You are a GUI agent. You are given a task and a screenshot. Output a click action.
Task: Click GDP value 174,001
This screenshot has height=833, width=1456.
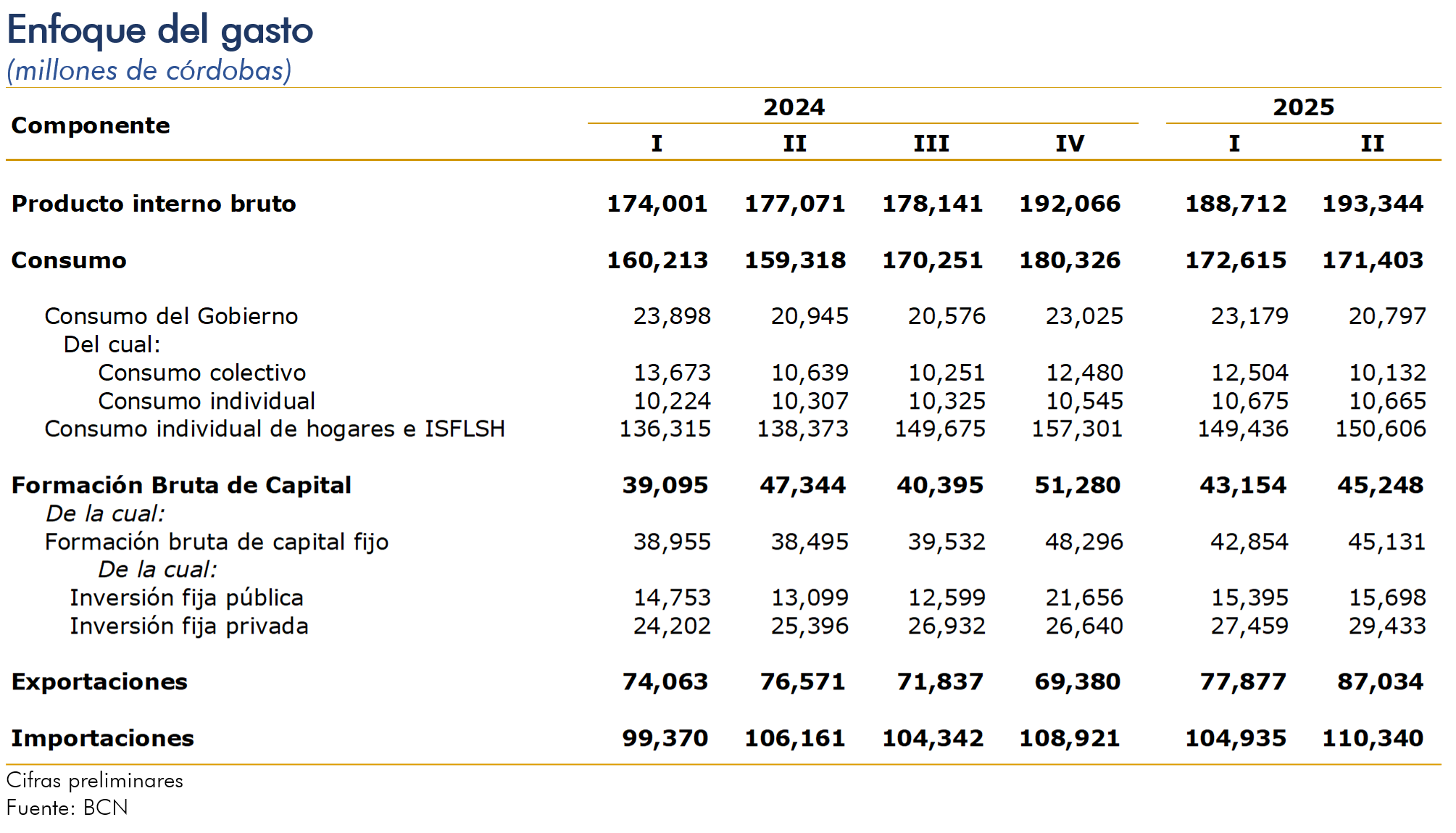pyautogui.click(x=657, y=204)
